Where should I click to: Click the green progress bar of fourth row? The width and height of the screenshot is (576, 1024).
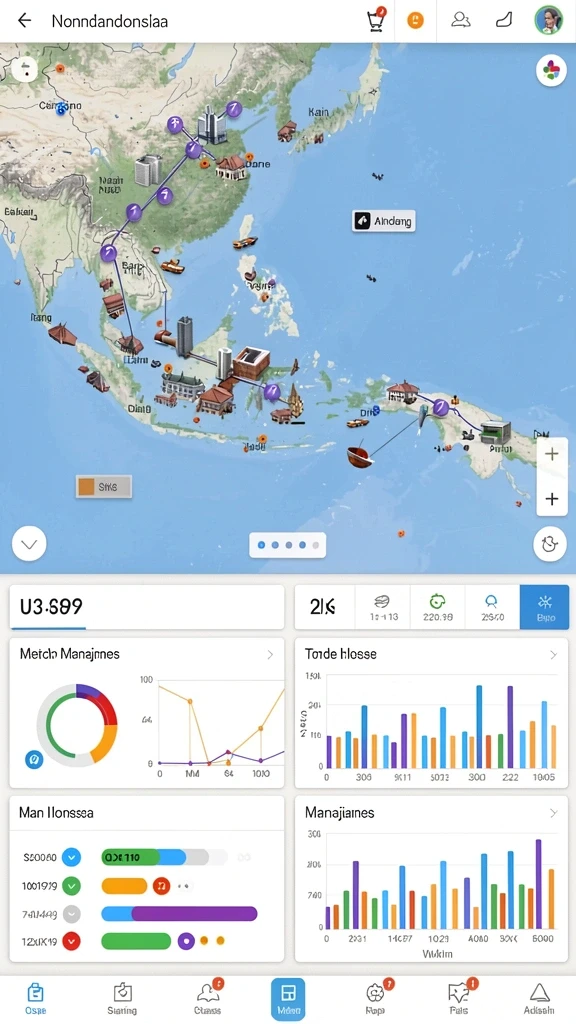tap(136, 941)
